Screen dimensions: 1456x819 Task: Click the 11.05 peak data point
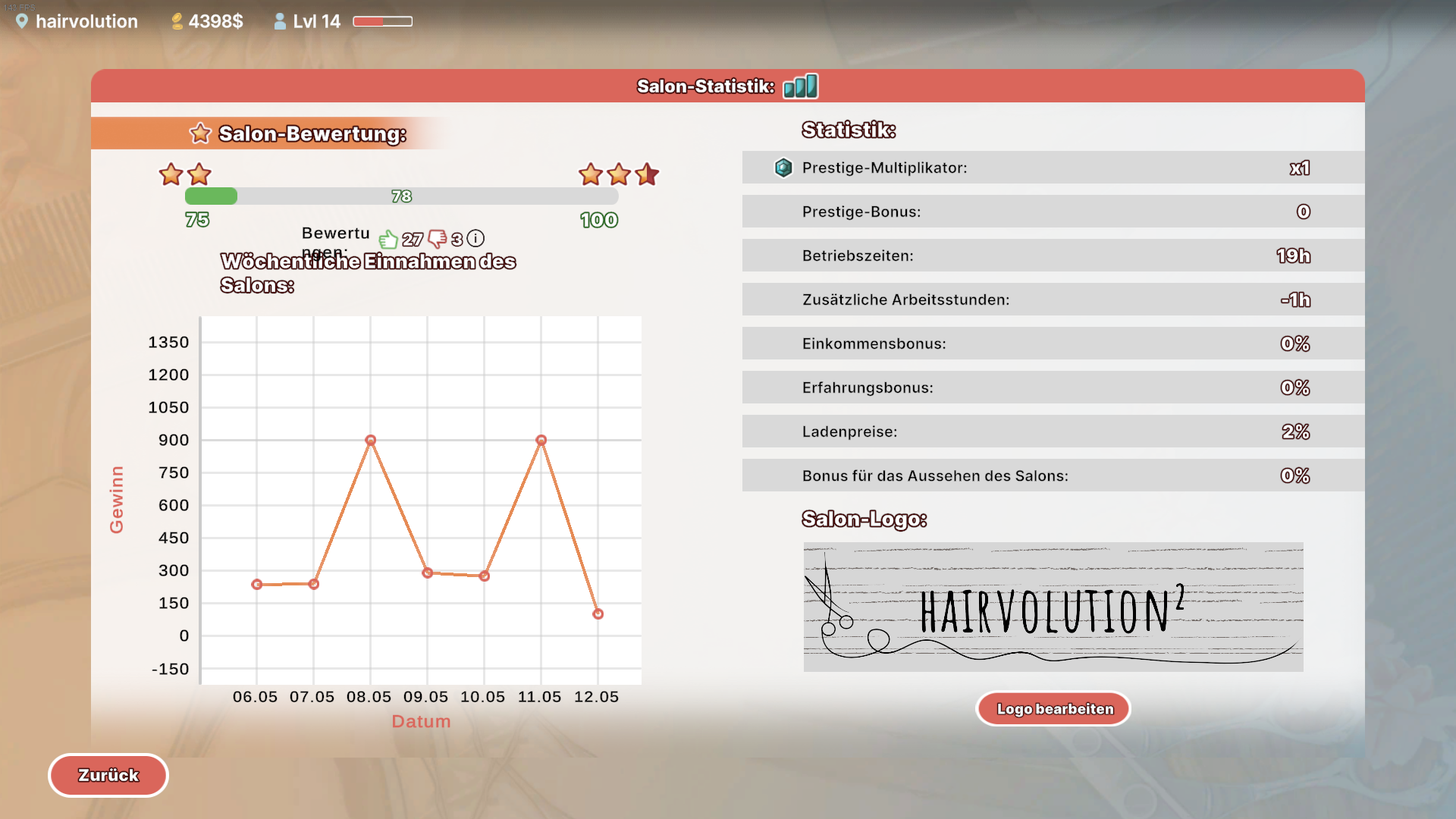coord(541,440)
